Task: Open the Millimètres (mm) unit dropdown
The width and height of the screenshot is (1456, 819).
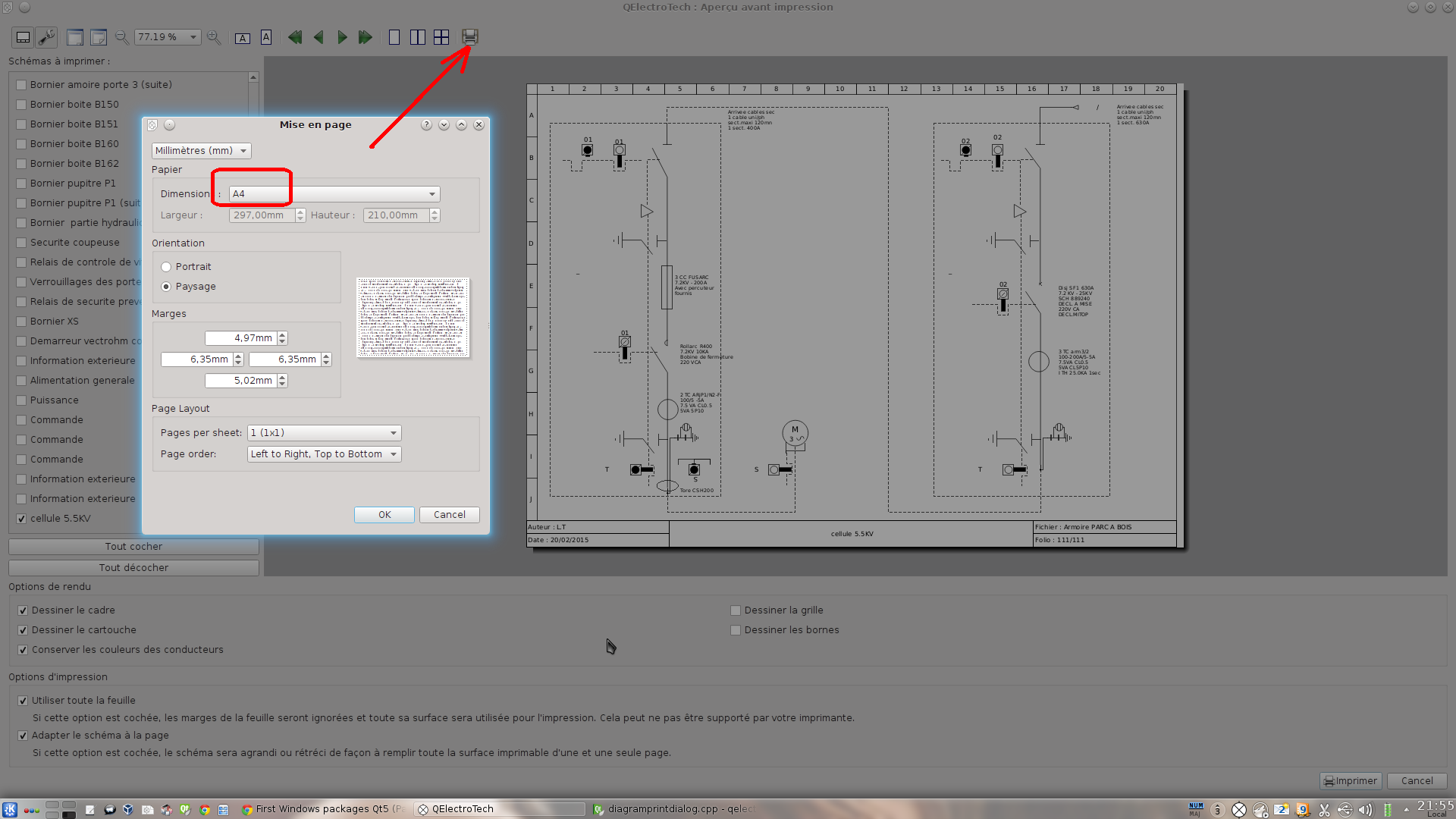Action: [x=202, y=151]
